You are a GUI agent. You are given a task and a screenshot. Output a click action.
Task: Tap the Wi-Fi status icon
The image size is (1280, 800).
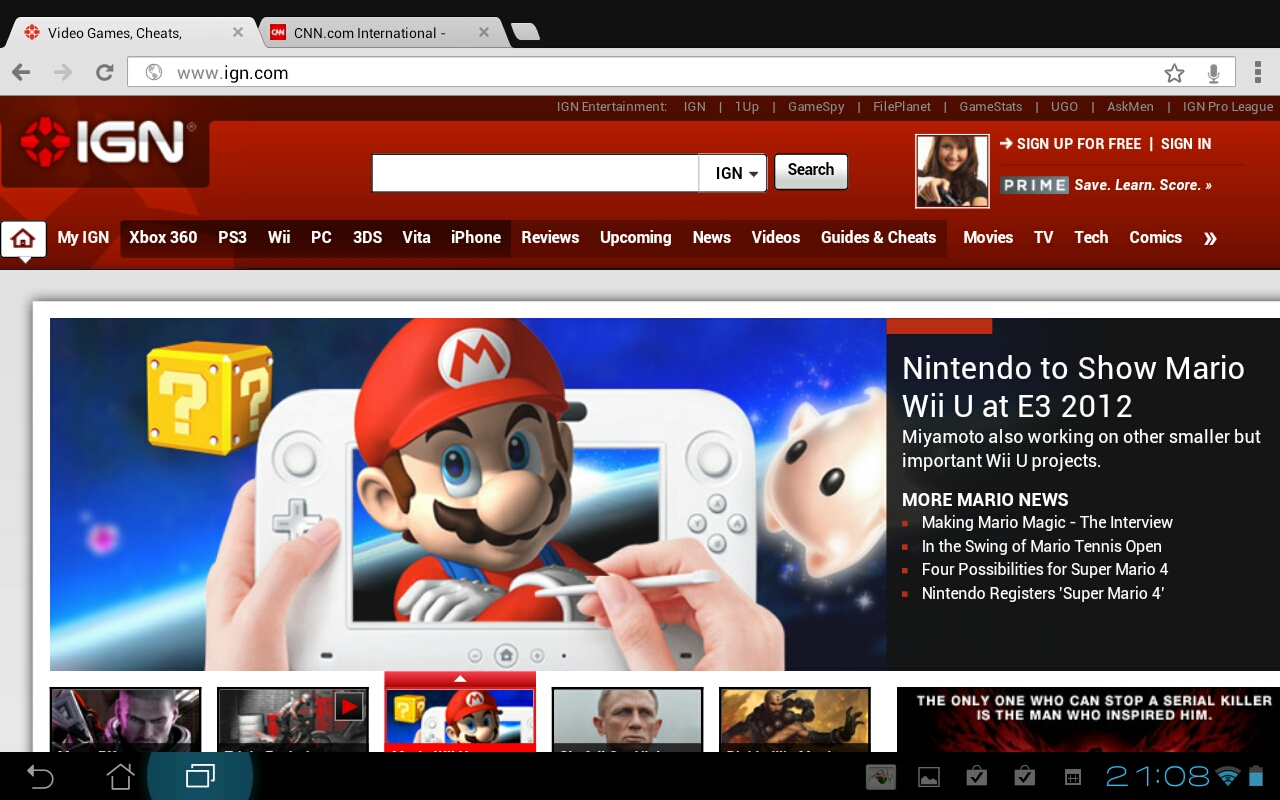tap(1227, 776)
